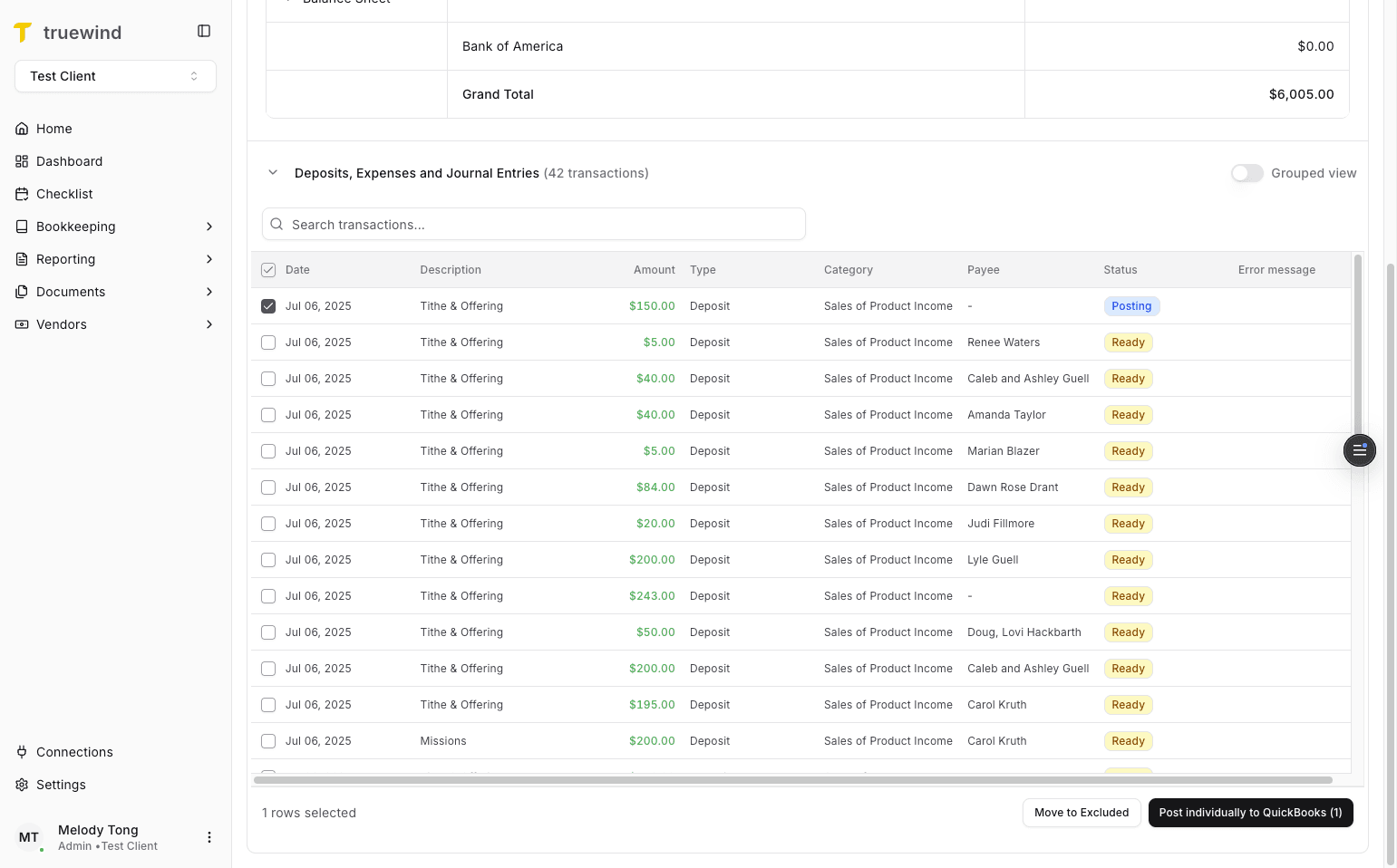Check the Amanda Taylor row checkbox
1397x868 pixels.
268,415
